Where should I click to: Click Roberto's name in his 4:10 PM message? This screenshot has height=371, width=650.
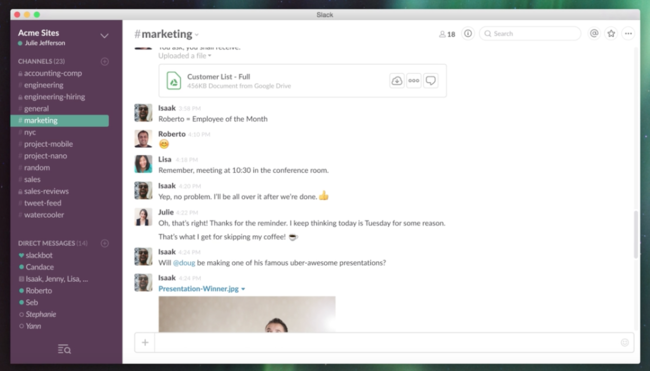point(172,134)
